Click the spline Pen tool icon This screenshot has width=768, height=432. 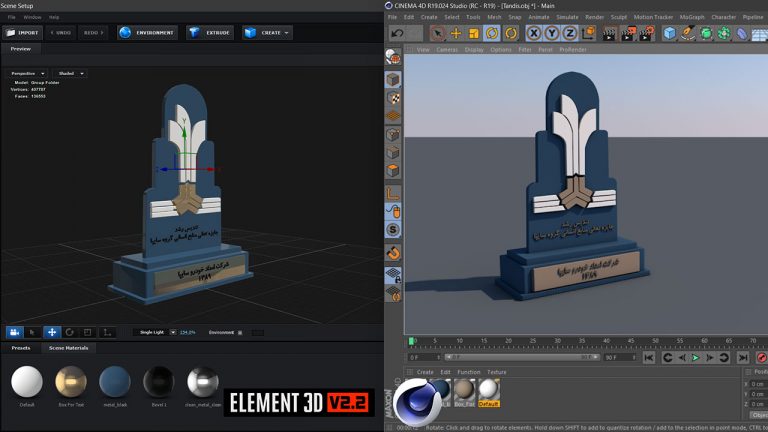point(688,33)
